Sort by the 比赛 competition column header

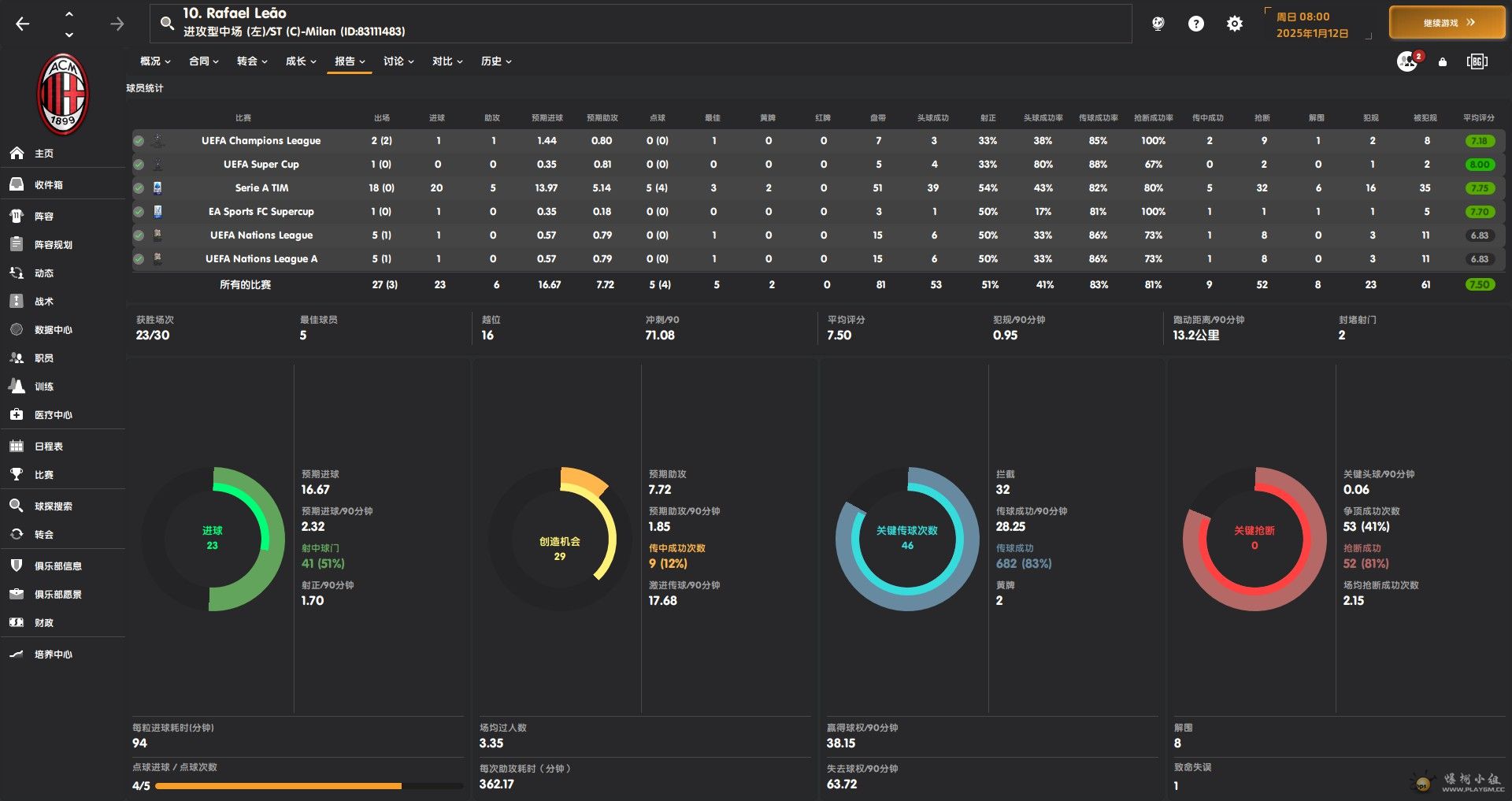tap(243, 118)
